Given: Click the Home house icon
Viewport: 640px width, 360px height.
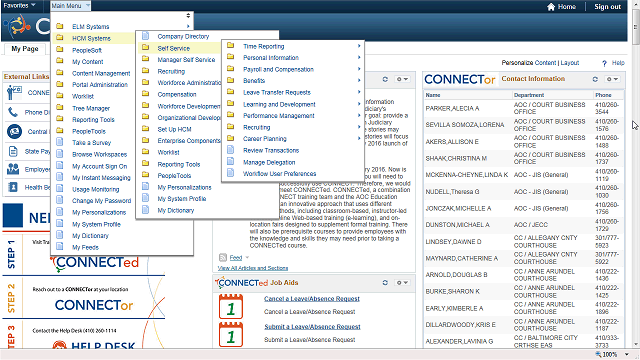Looking at the screenshot, I should pos(551,7).
